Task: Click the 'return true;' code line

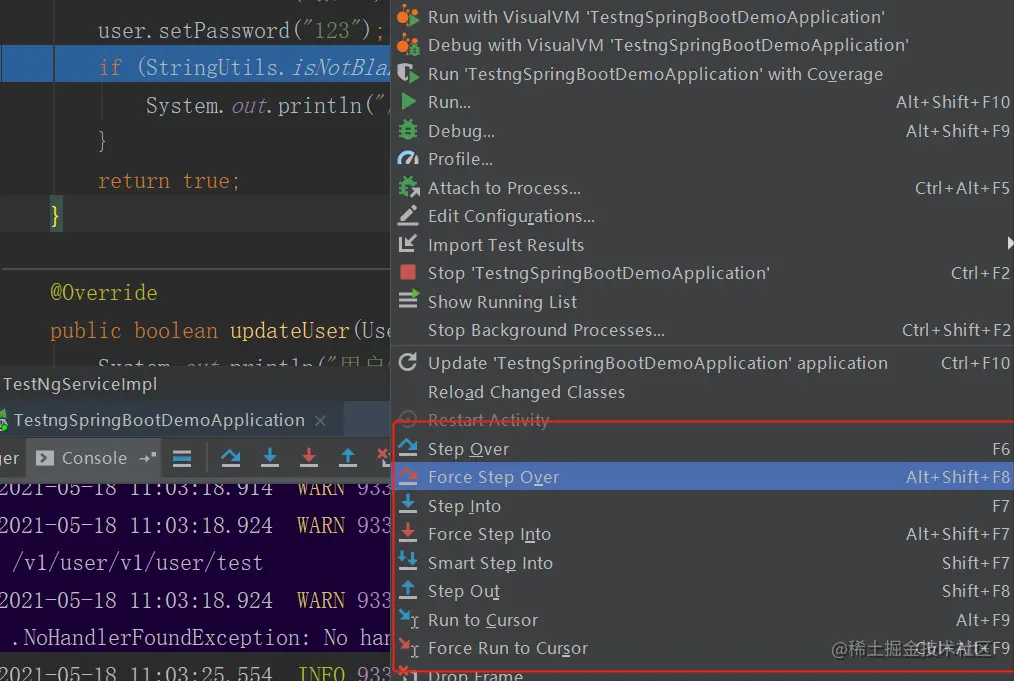Action: (169, 180)
